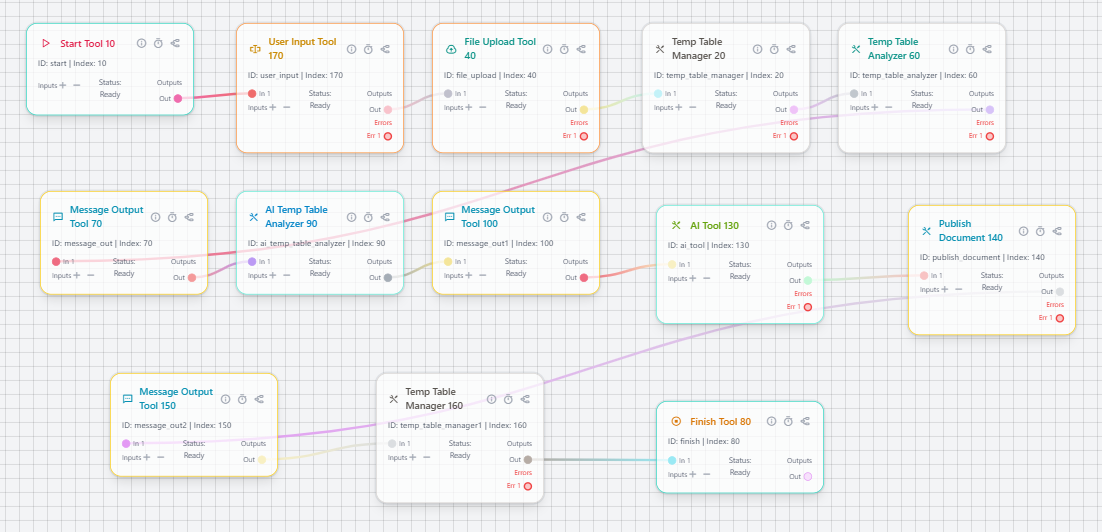Remove an input from Temp Table Manager 160
Screen dimensions: 1102x532
[427, 457]
